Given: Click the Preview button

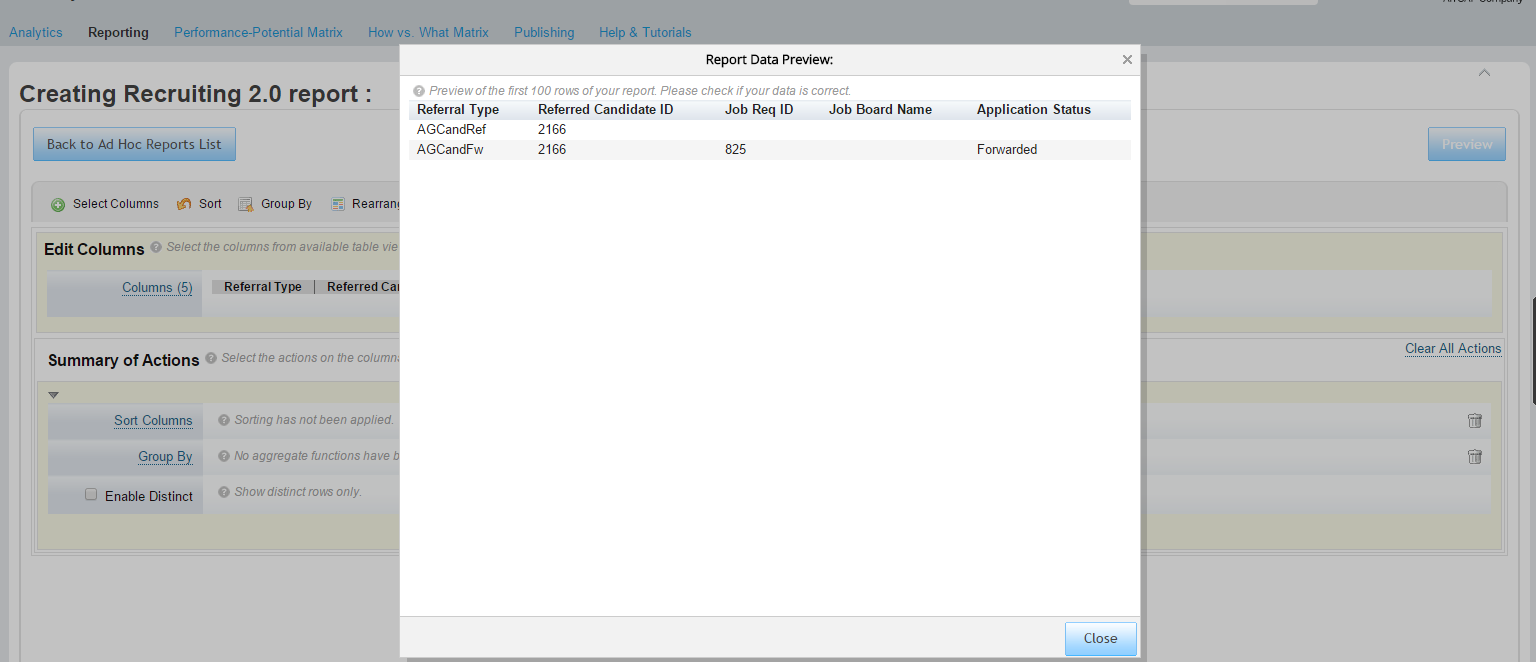Looking at the screenshot, I should [1467, 144].
